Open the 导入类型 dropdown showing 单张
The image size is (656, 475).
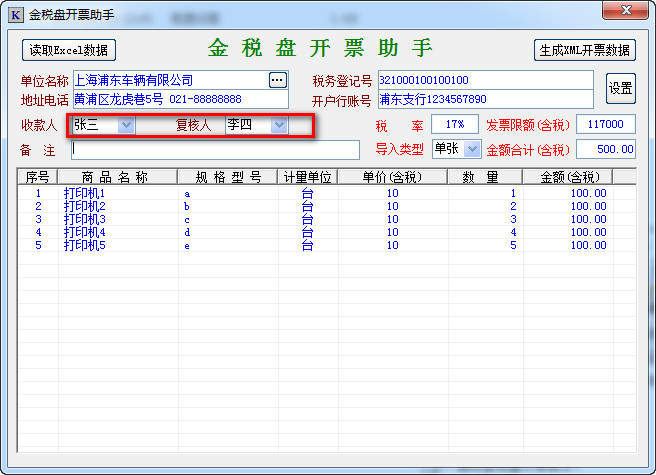(x=469, y=149)
